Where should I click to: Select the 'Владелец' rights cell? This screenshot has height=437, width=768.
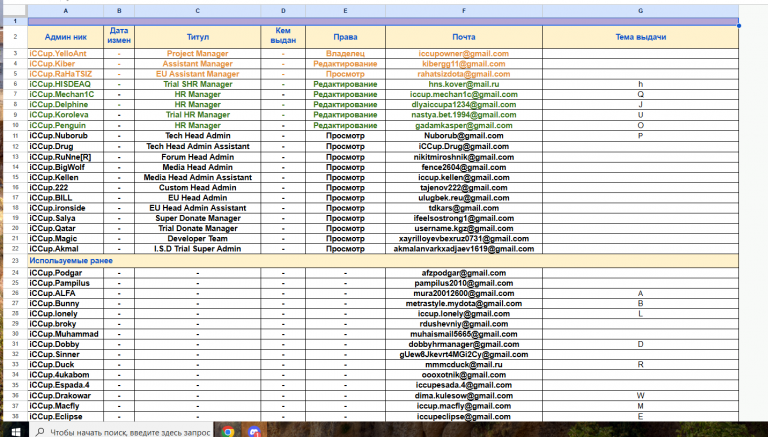coord(345,53)
